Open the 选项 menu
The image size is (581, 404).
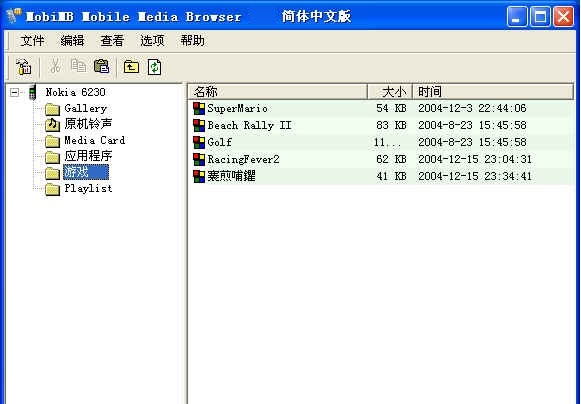(x=152, y=41)
